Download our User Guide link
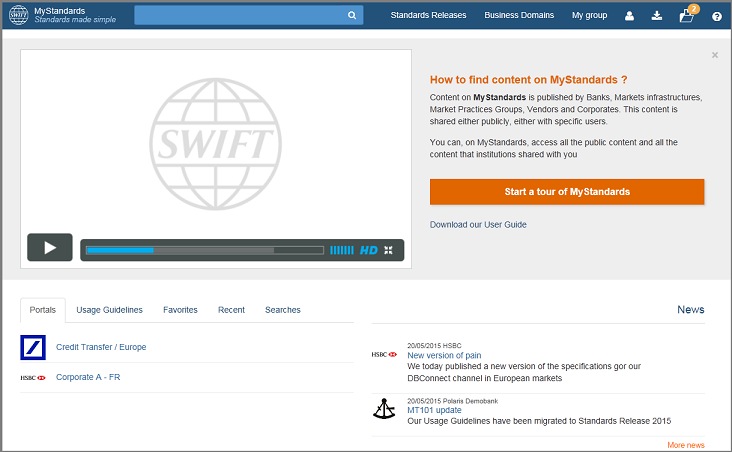 [x=478, y=225]
